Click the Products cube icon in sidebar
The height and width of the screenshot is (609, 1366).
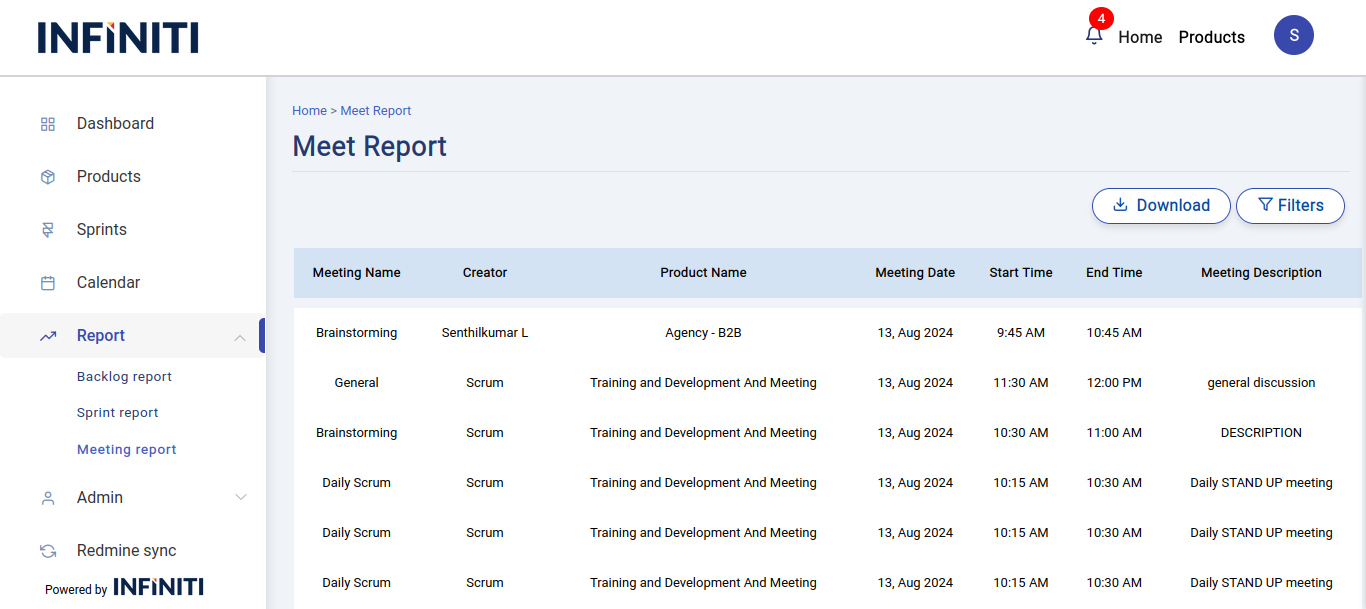click(x=48, y=177)
